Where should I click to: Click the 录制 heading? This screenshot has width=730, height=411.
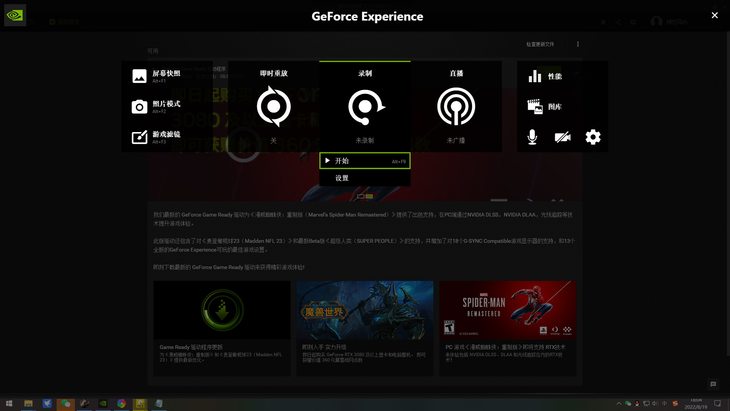click(365, 73)
